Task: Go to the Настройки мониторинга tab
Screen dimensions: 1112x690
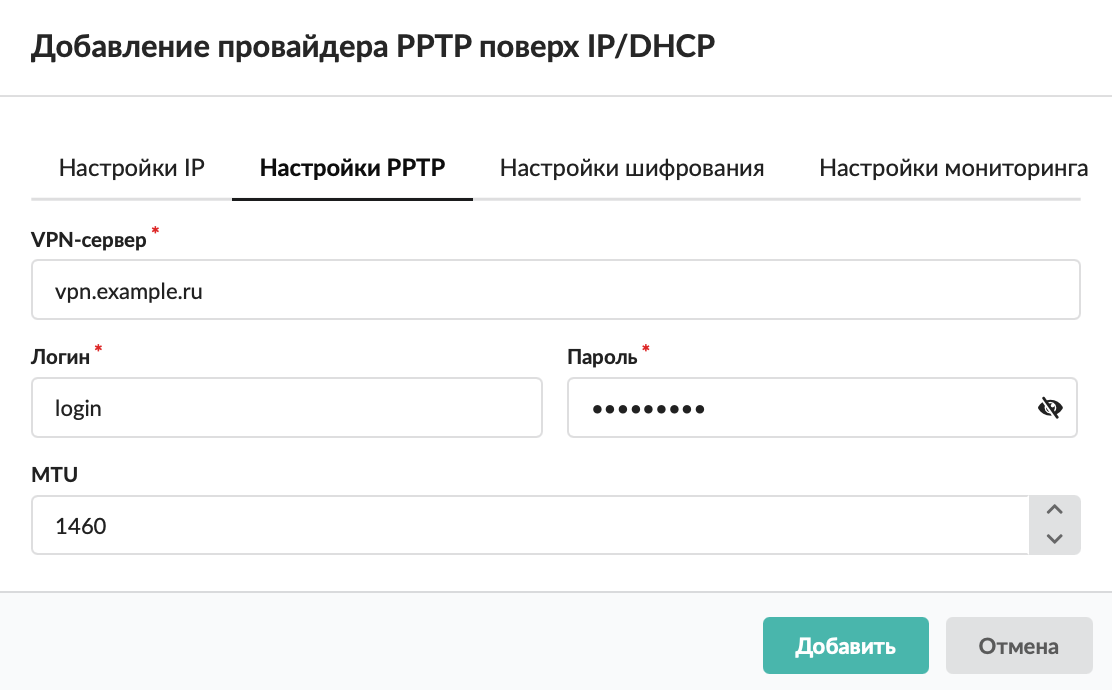Action: (953, 168)
